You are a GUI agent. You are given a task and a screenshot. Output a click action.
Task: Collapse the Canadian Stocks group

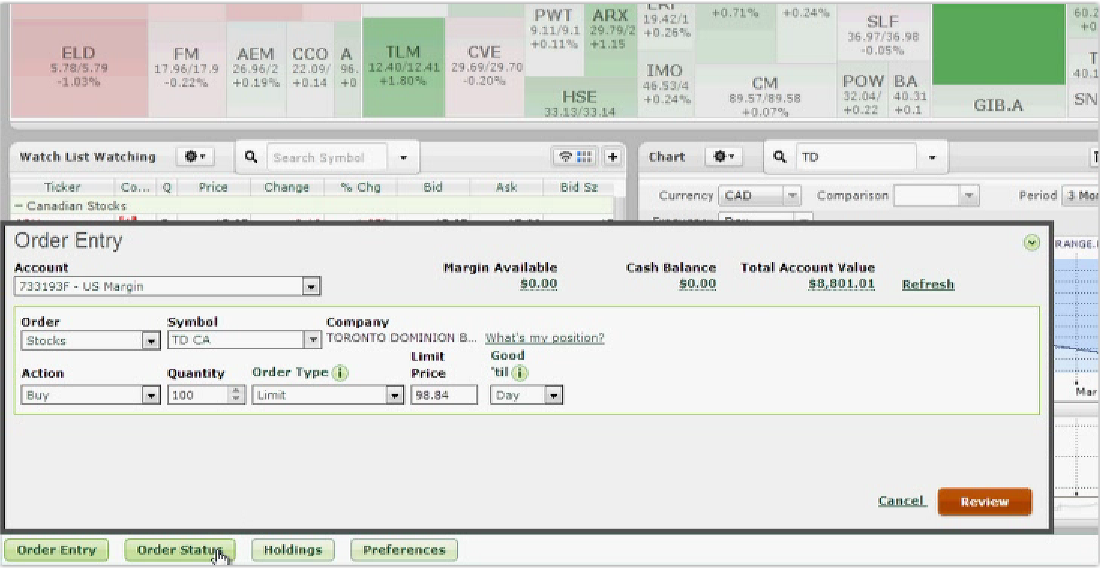18,206
